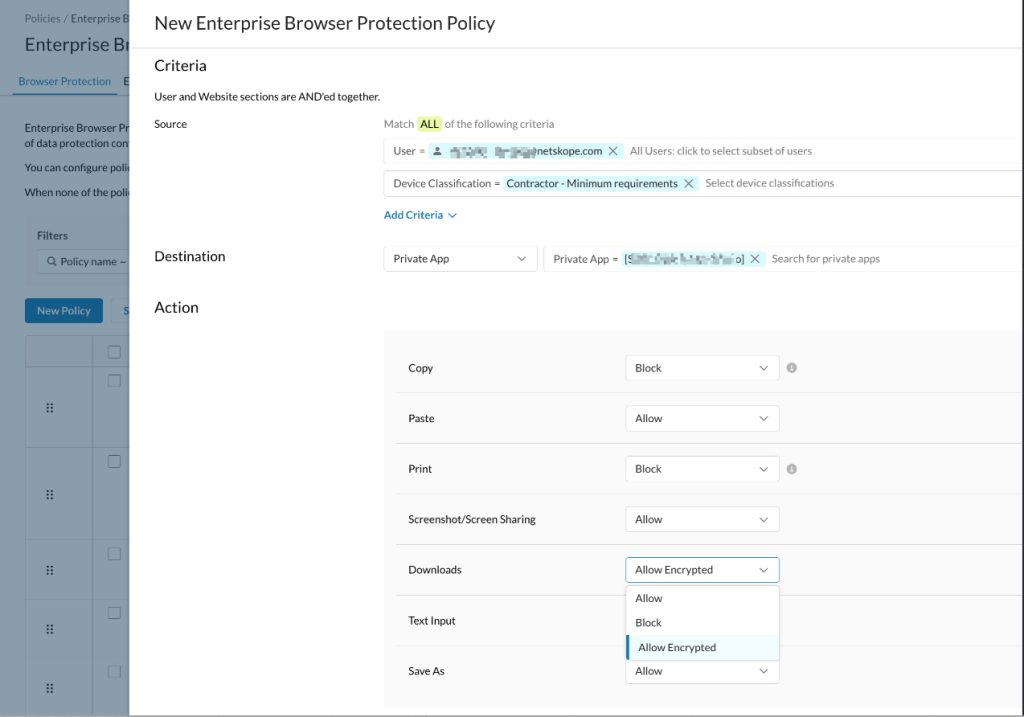Remove the netskope.com user chip
This screenshot has width=1024, height=717.
point(613,151)
